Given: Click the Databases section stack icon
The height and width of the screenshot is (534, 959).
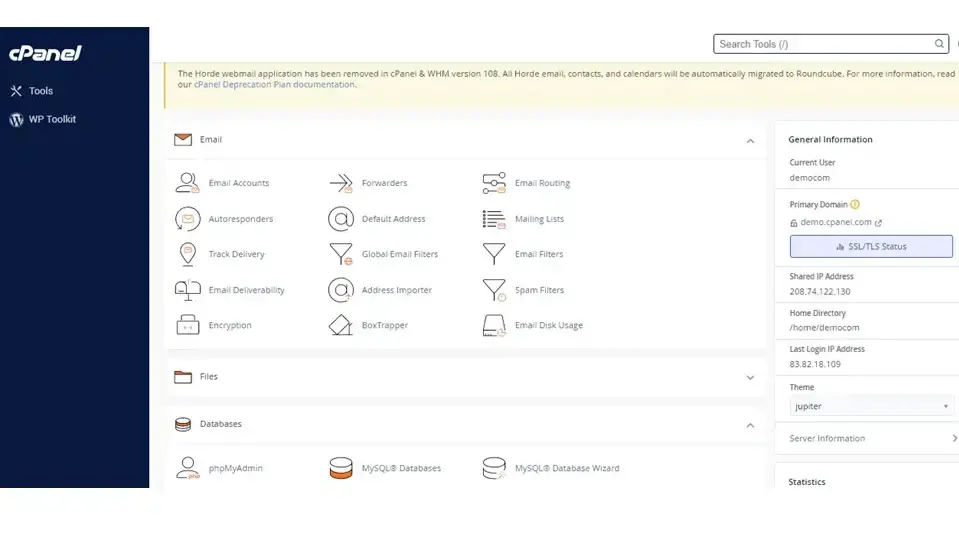Looking at the screenshot, I should [x=183, y=424].
